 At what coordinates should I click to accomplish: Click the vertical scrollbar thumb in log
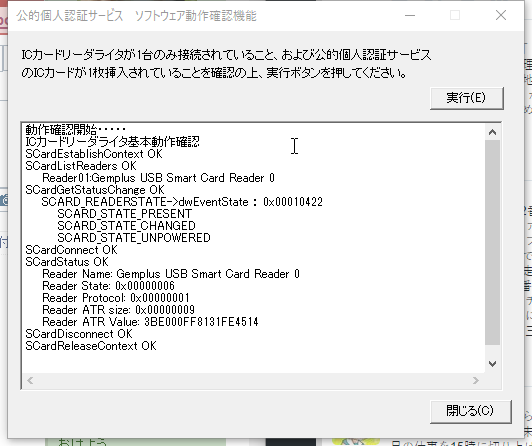492,242
